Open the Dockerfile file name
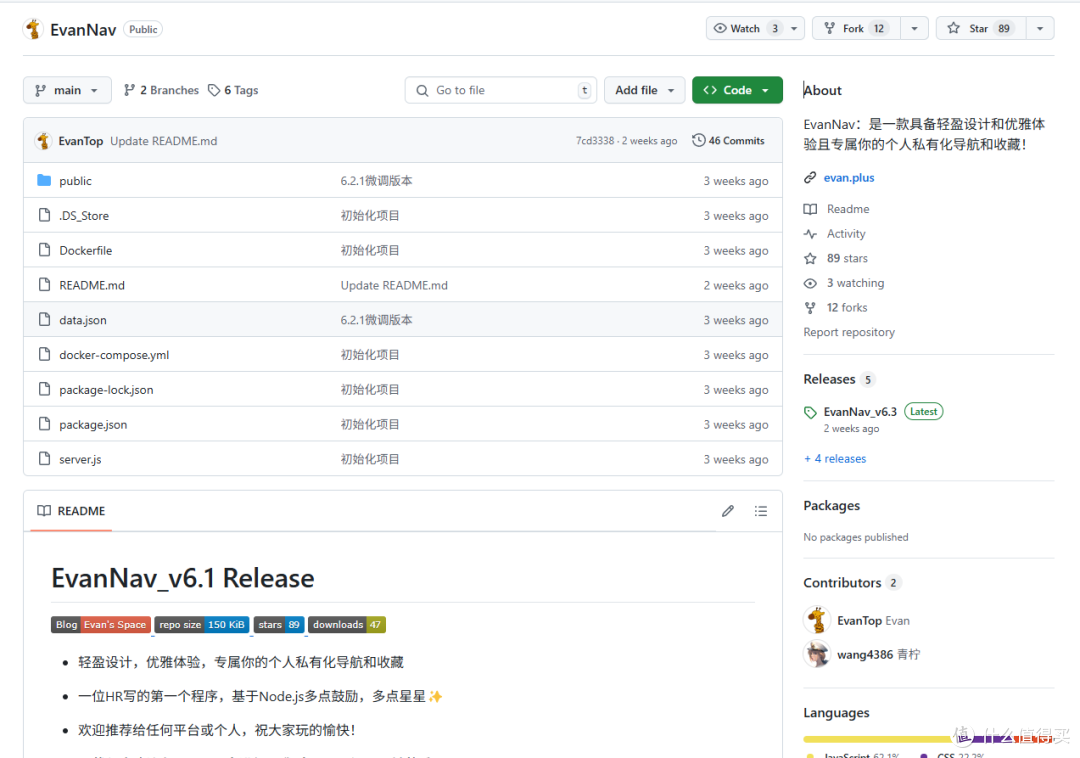The image size is (1080, 758). point(85,250)
